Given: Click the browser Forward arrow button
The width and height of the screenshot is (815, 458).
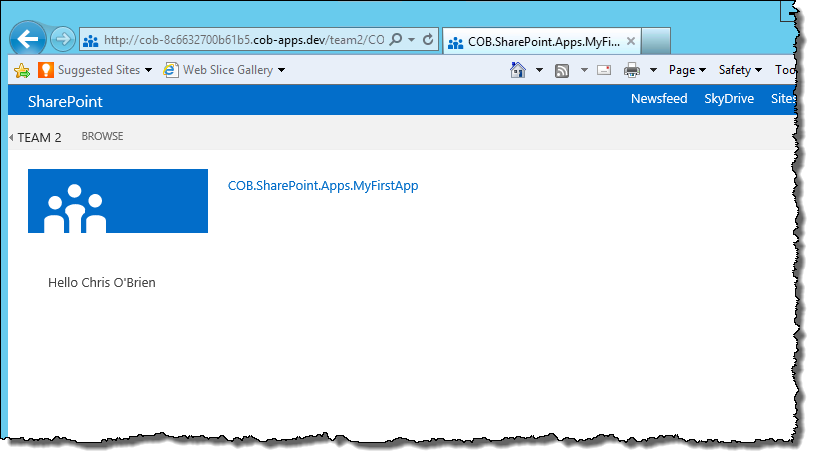Looking at the screenshot, I should click(63, 39).
